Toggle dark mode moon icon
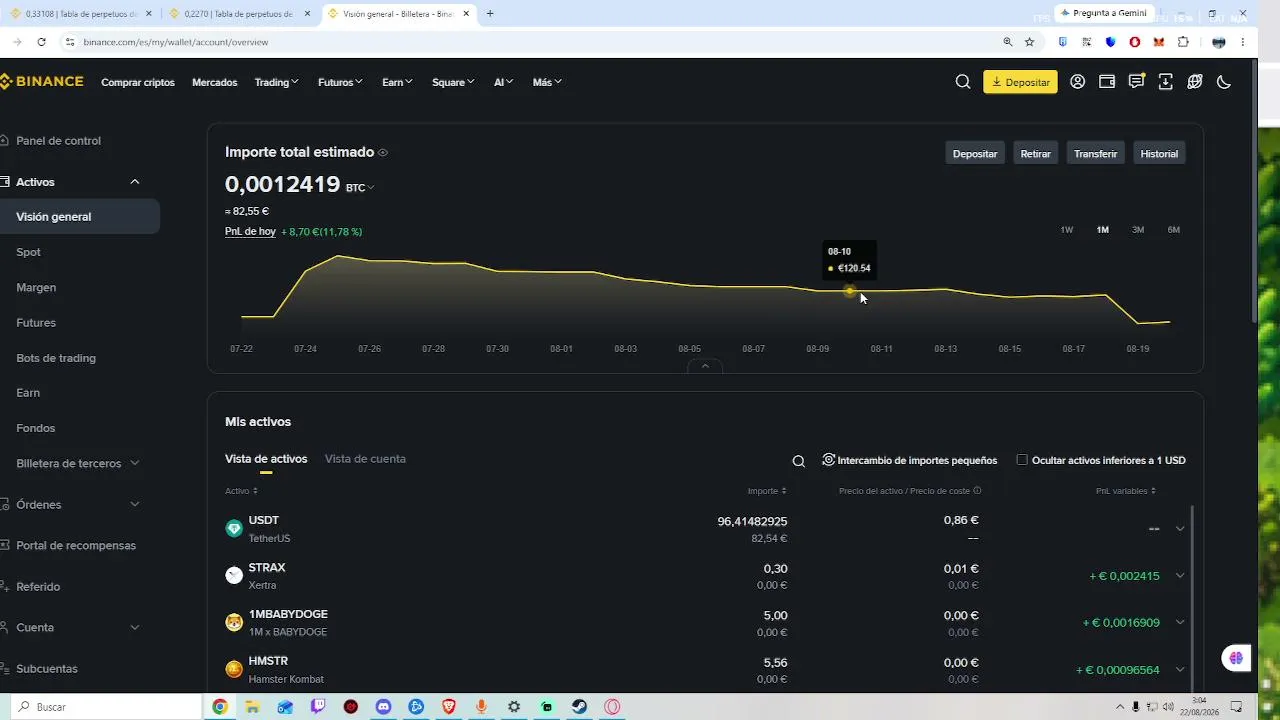The width and height of the screenshot is (1280, 720). [1223, 82]
